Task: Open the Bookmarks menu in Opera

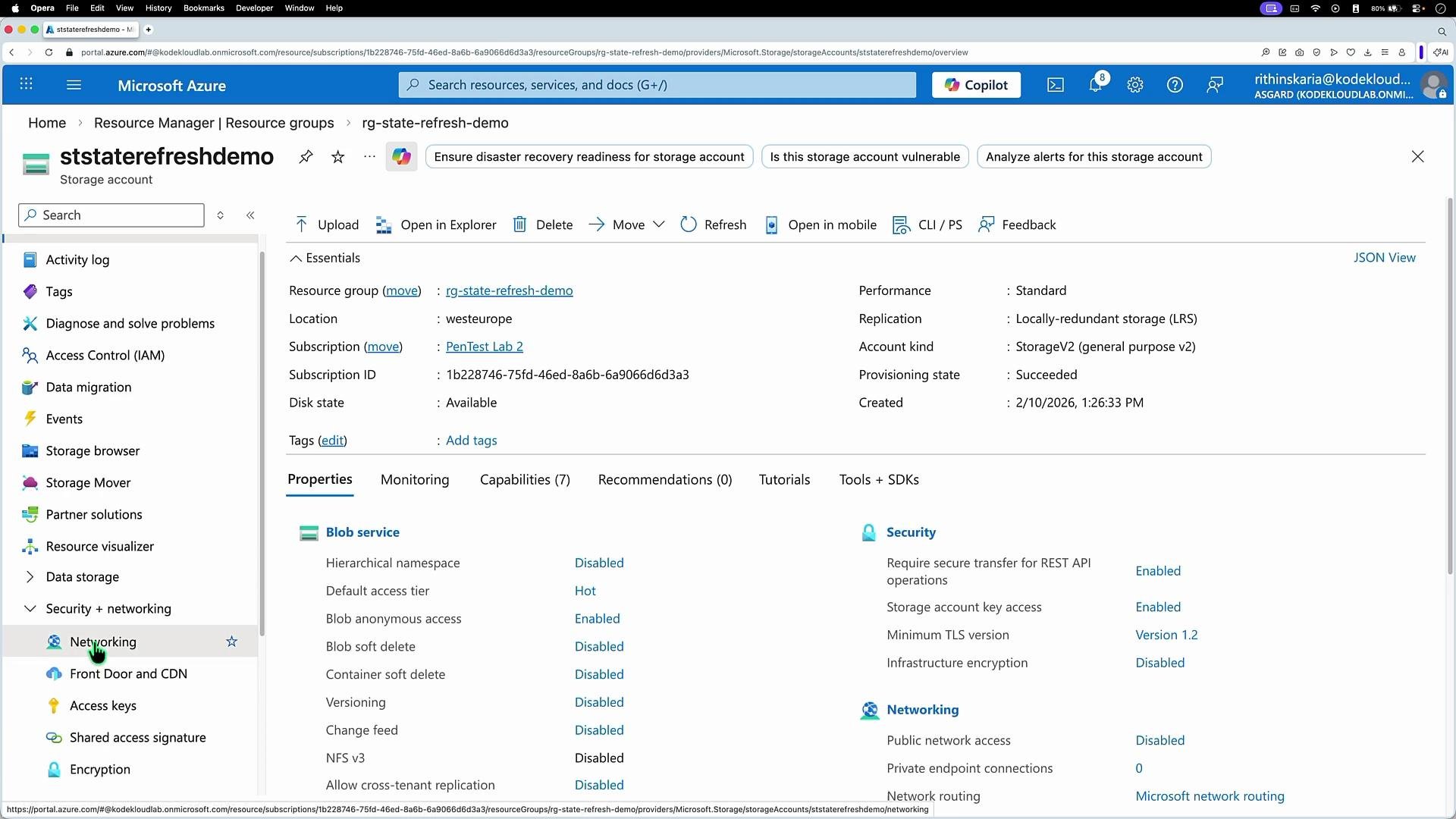Action: [x=204, y=8]
